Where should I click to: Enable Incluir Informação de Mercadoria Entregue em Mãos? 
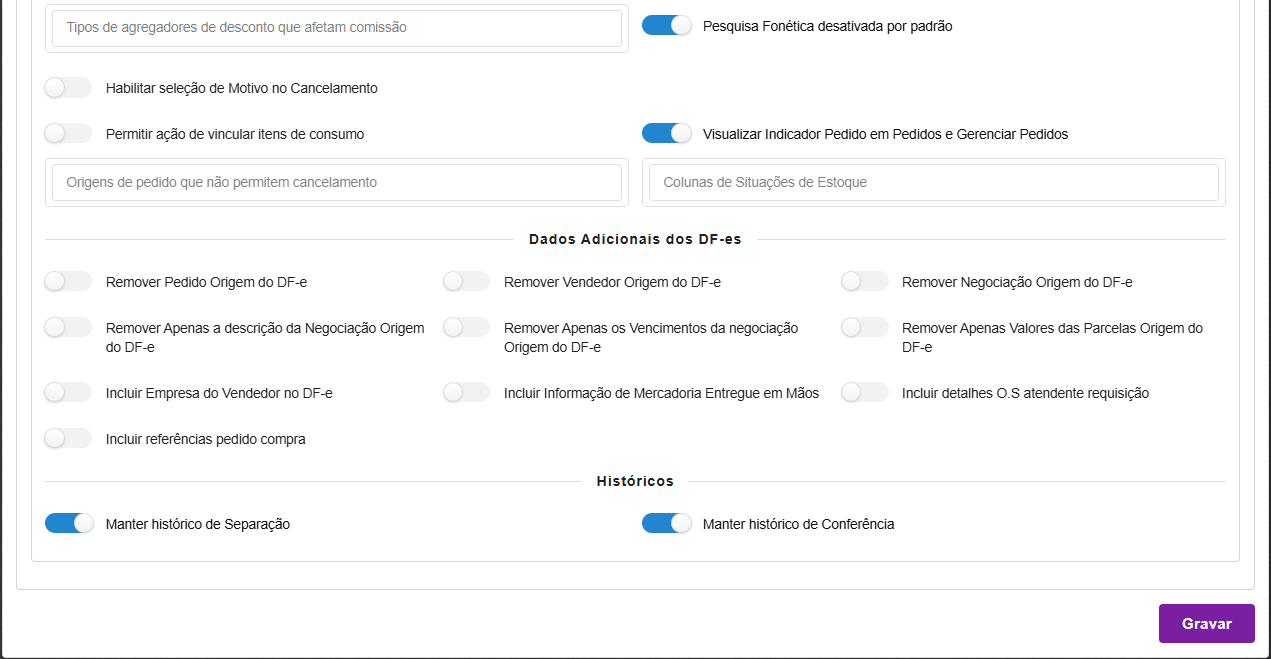point(466,392)
